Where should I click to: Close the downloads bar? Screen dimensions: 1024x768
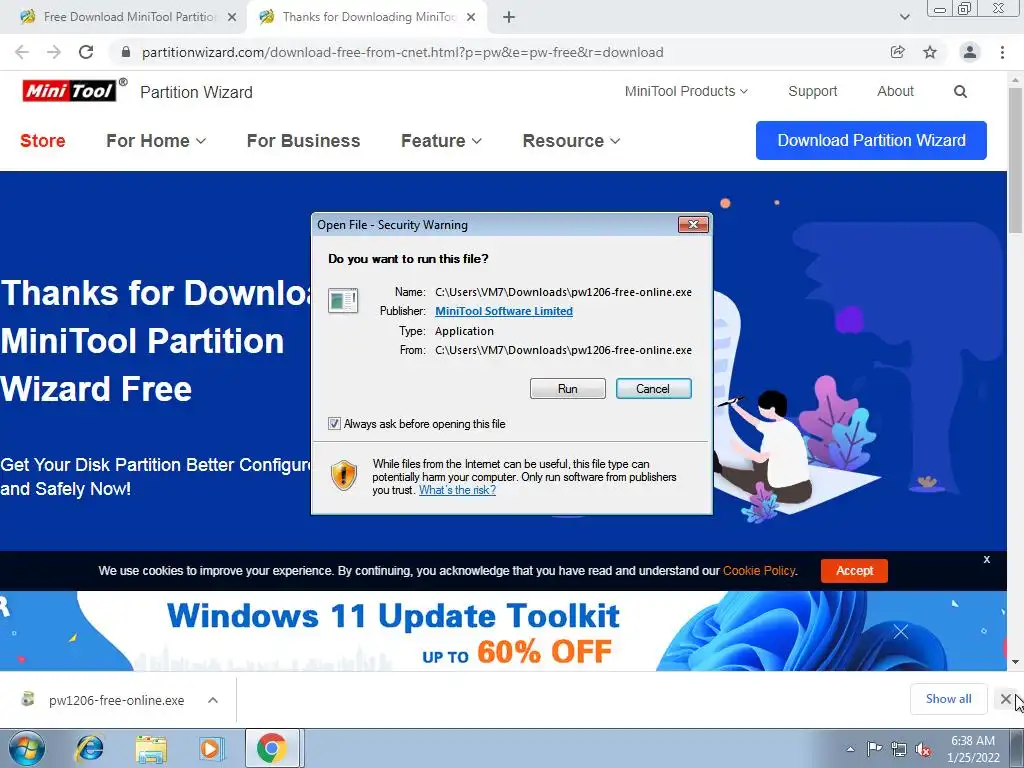[x=1006, y=699]
